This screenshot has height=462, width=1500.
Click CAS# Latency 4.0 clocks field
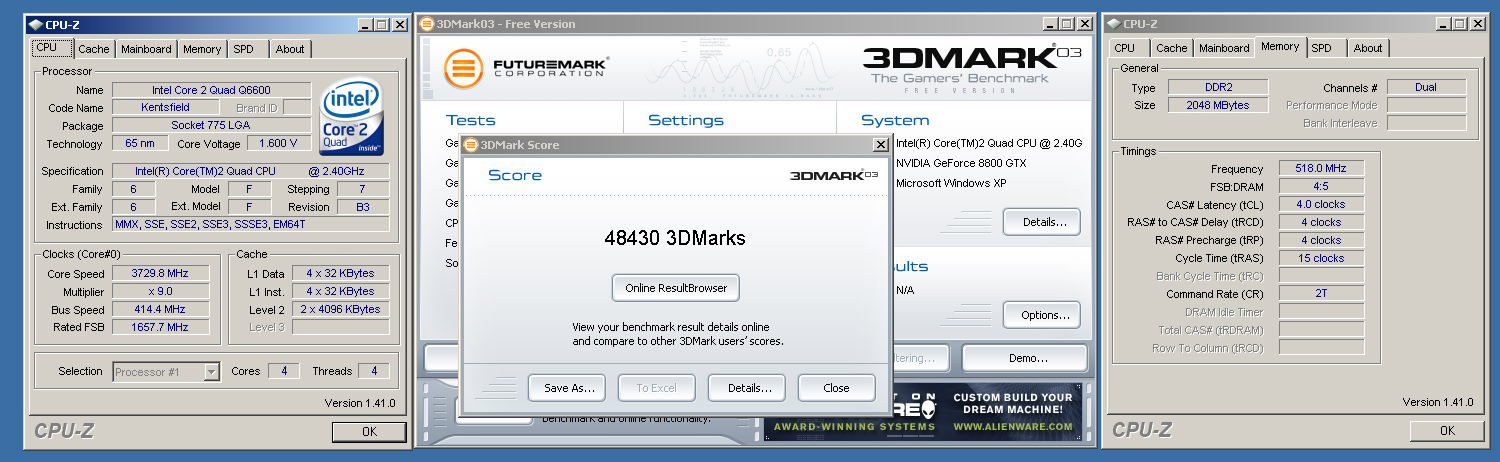[1321, 204]
